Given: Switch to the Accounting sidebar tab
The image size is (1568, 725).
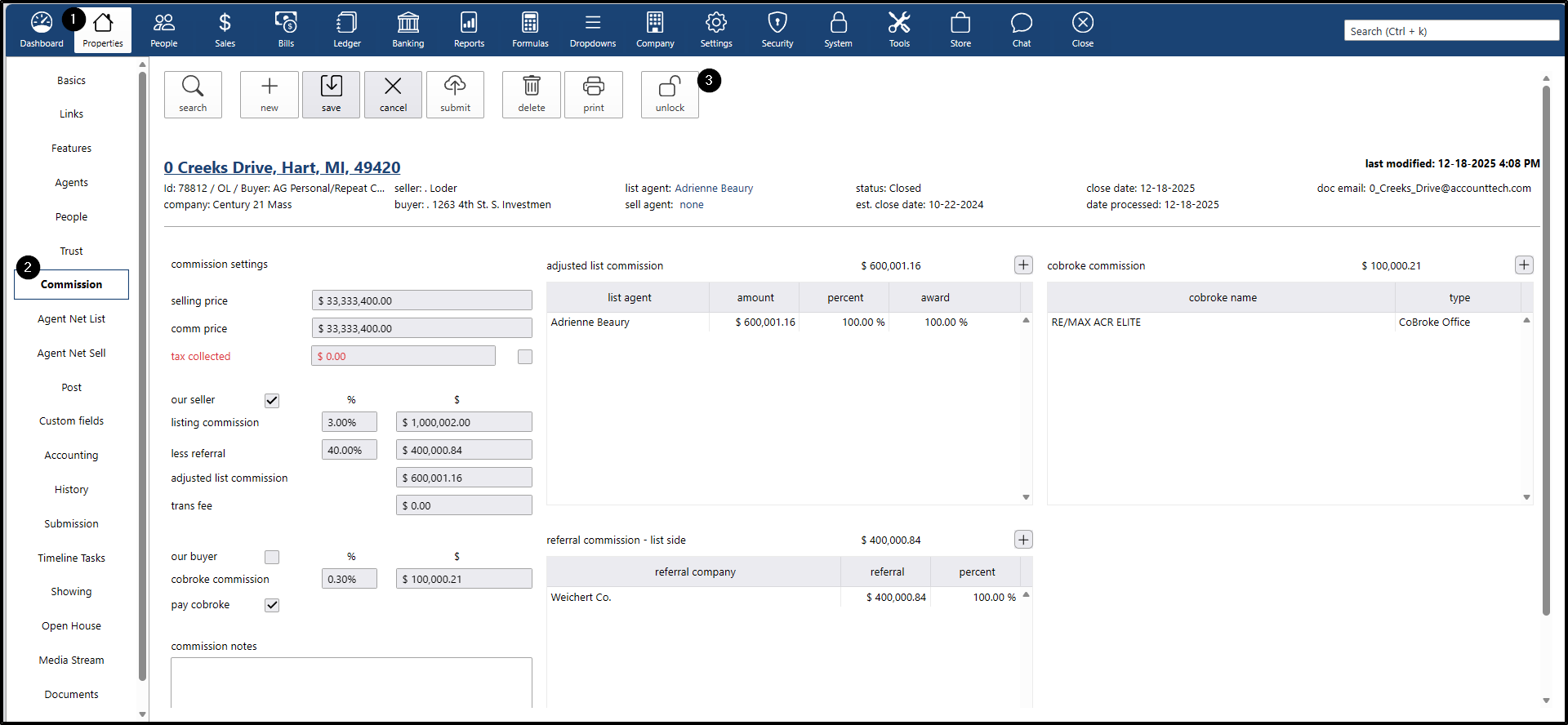Looking at the screenshot, I should (71, 456).
